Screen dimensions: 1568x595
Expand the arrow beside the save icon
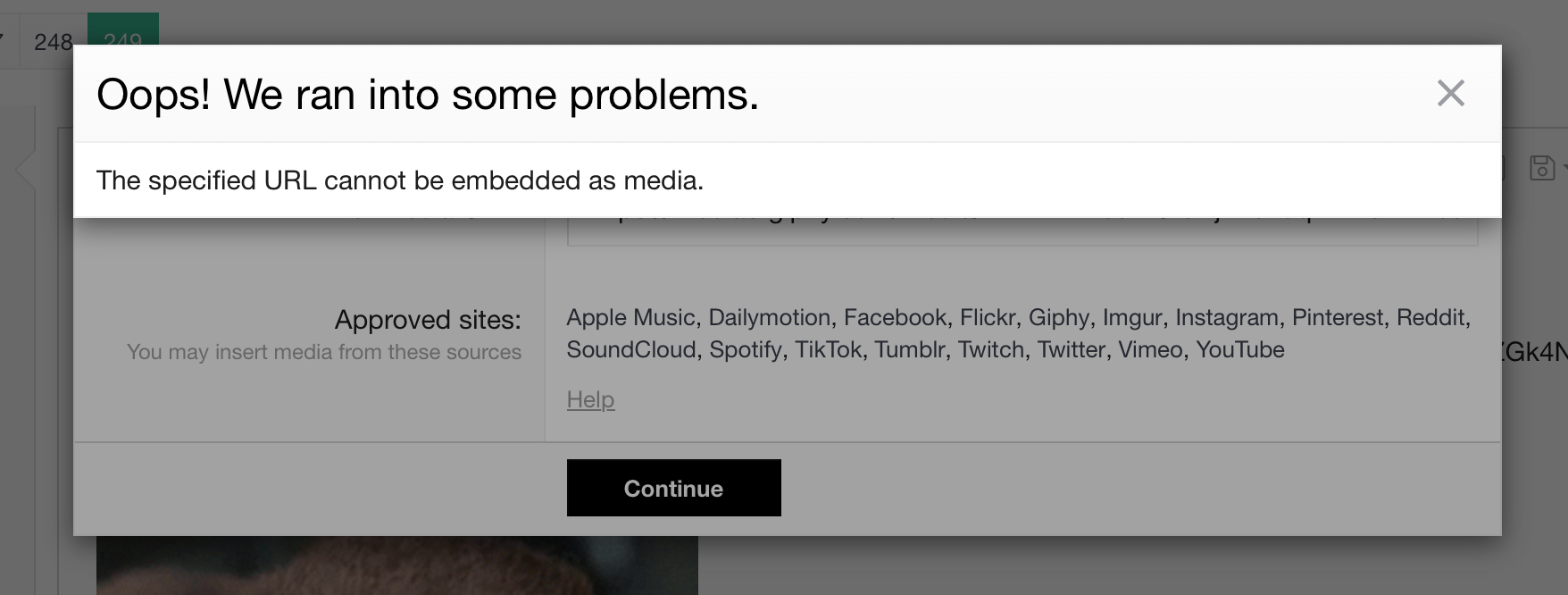click(x=1564, y=168)
